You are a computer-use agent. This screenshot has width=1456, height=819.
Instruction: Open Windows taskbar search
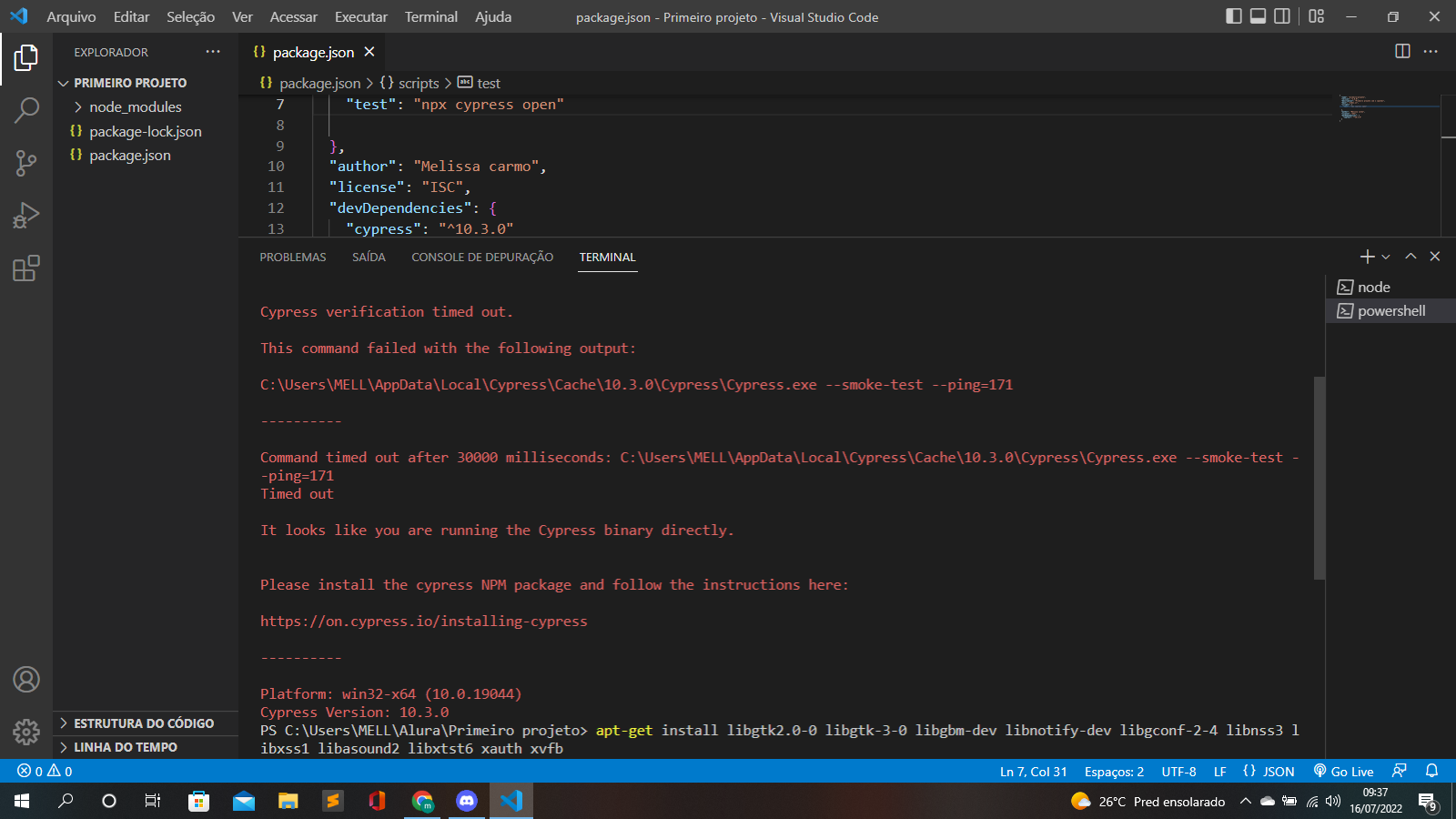[66, 801]
